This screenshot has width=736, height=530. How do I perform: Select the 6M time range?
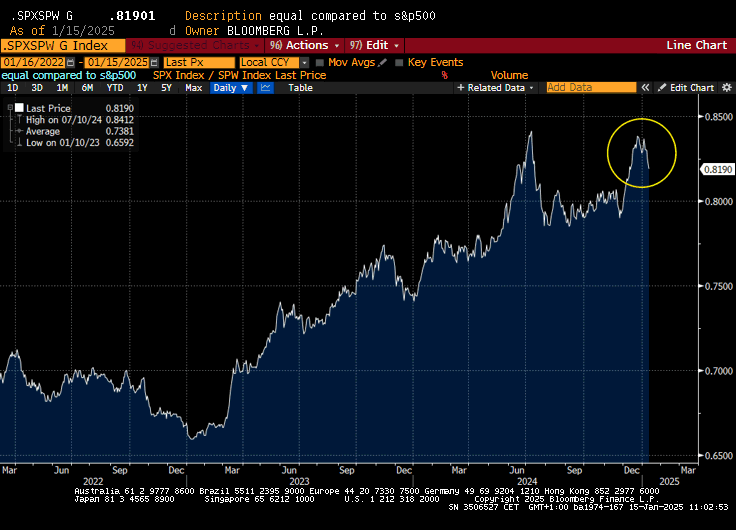(87, 88)
